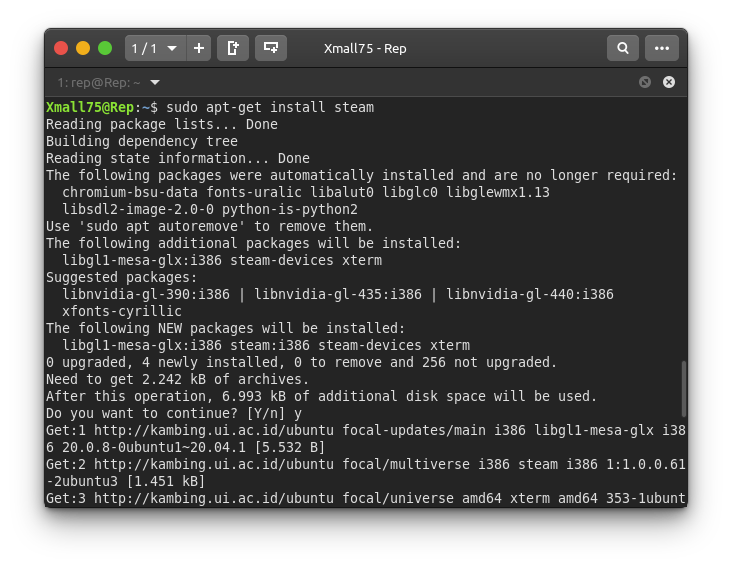Image resolution: width=732 pixels, height=568 pixels.
Task: Click the 'Xmall75 - Rep' window title
Action: [365, 49]
